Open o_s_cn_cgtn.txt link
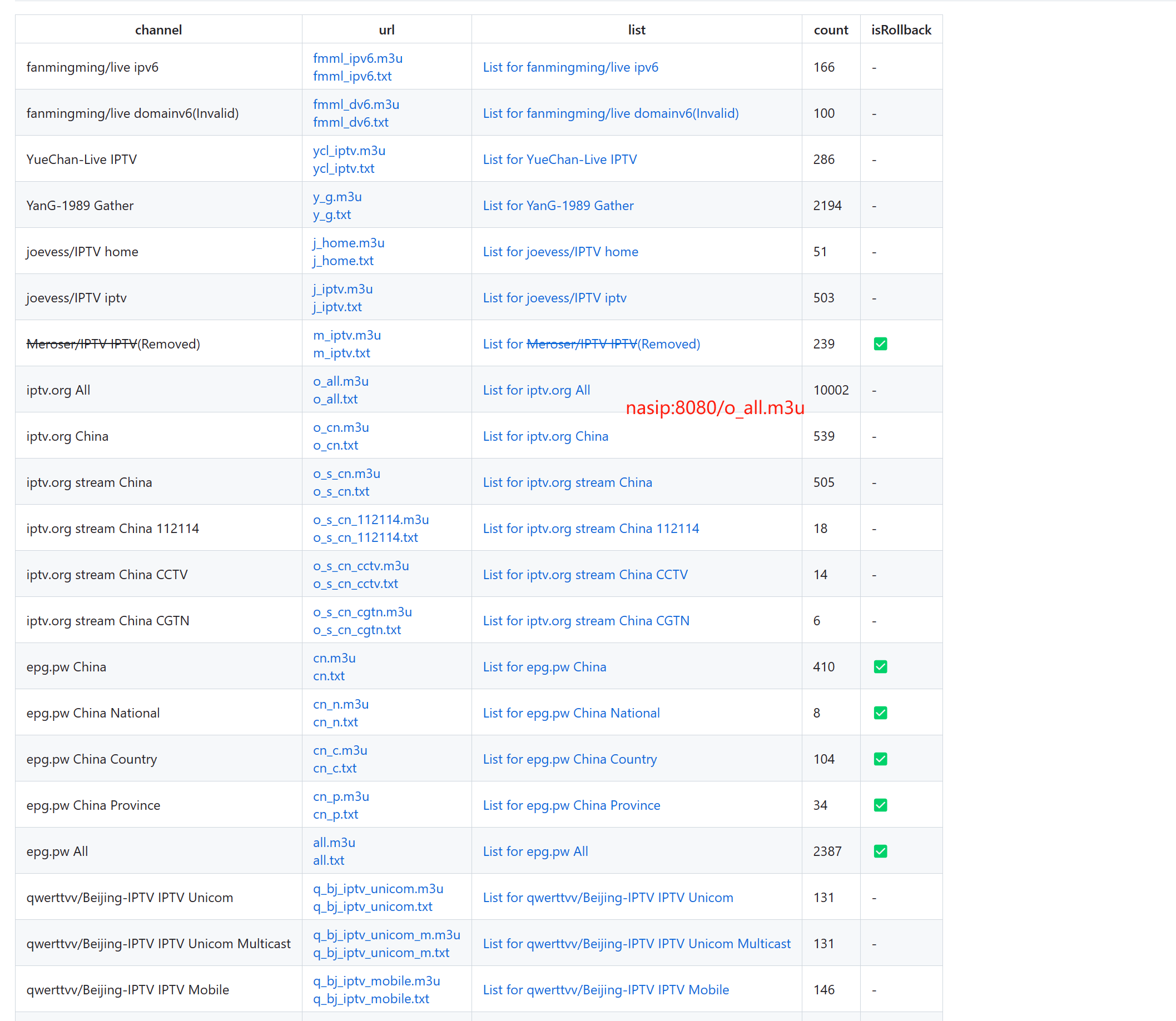 click(357, 630)
